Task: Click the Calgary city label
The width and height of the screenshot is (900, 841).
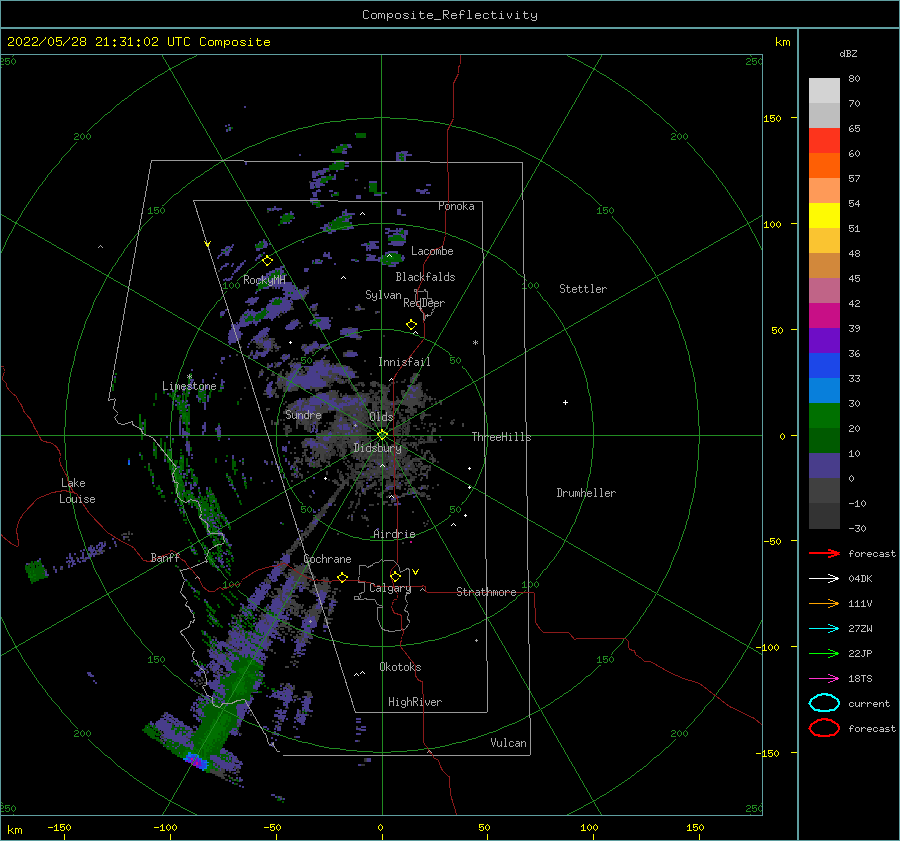Action: click(x=390, y=588)
